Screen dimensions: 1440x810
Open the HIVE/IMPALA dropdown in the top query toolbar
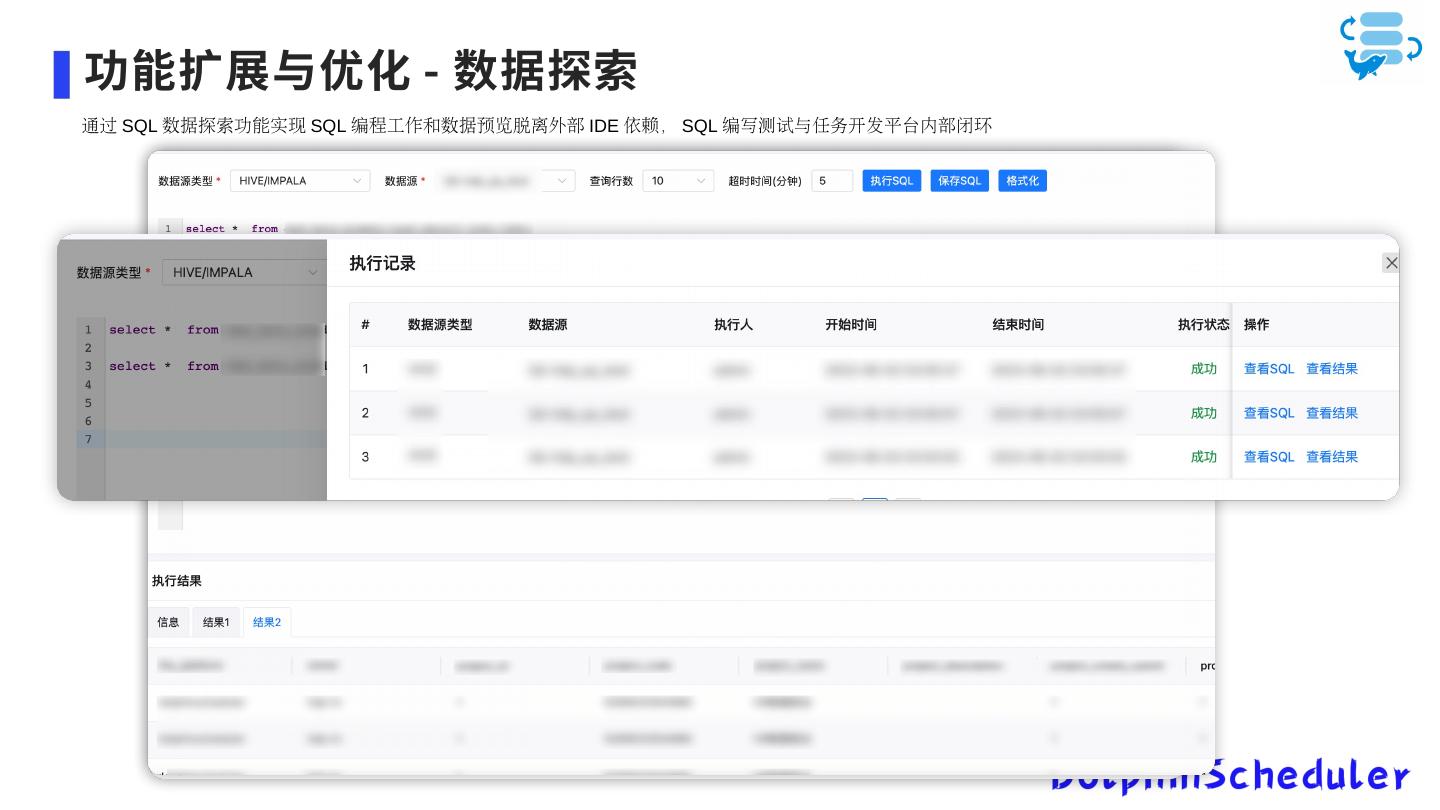(300, 181)
